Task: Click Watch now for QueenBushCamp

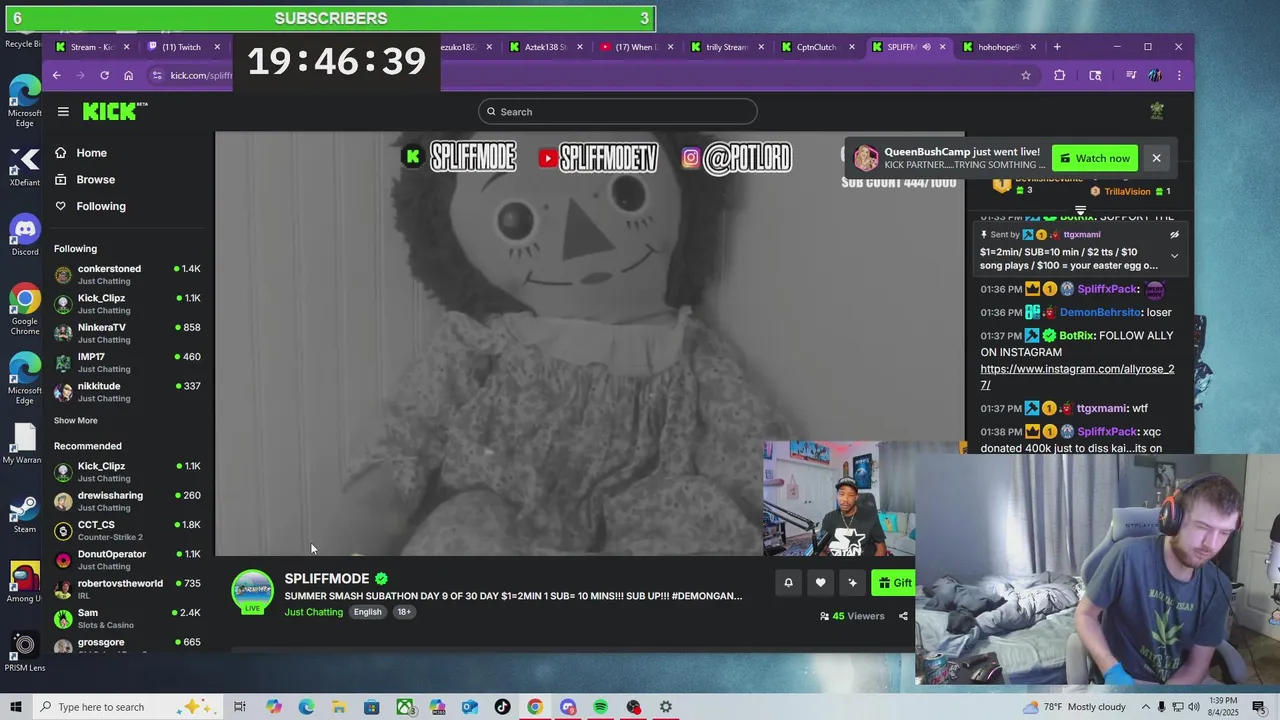Action: coord(1094,158)
